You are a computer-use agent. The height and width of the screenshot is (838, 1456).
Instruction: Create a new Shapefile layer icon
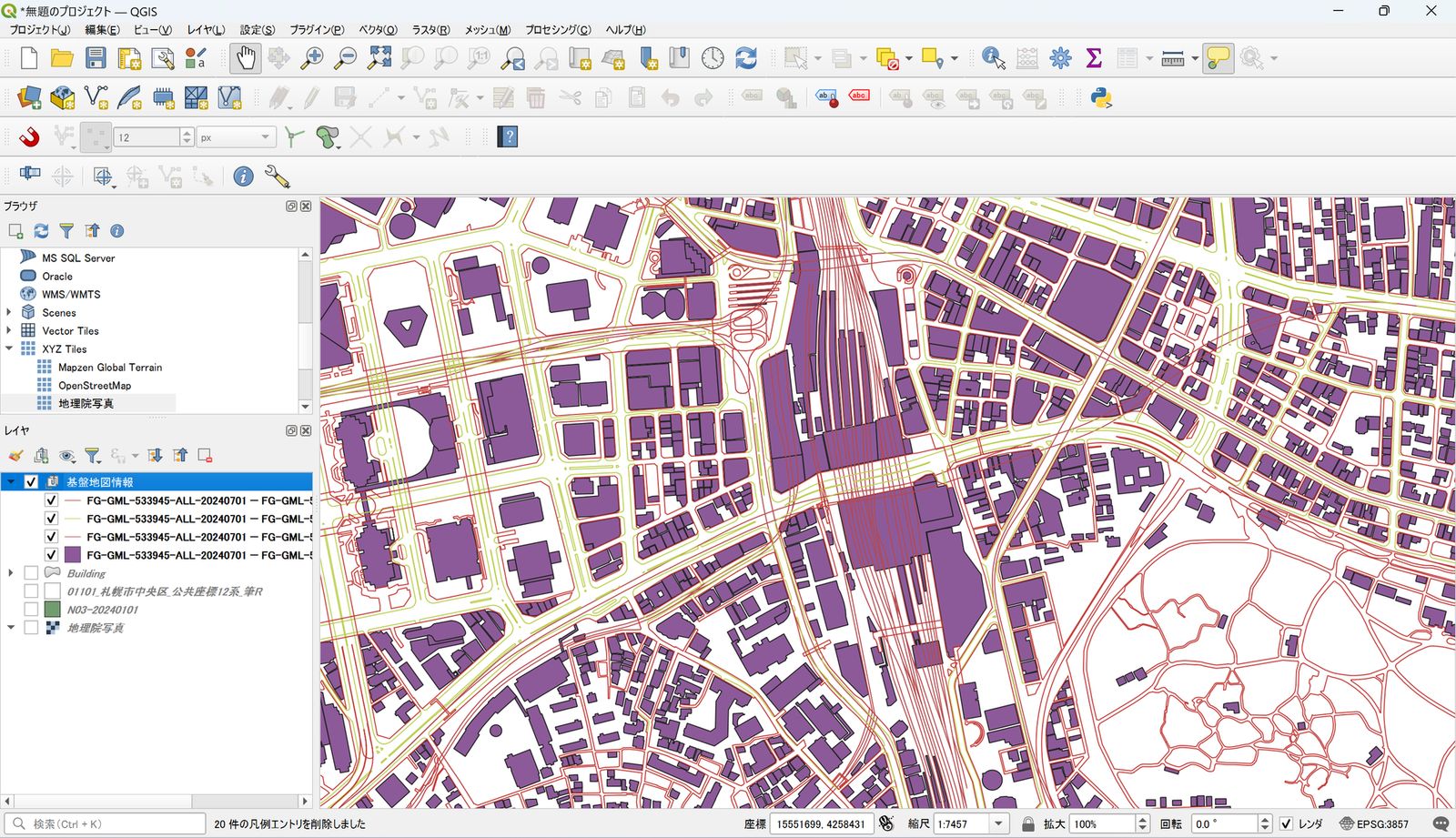[x=96, y=97]
